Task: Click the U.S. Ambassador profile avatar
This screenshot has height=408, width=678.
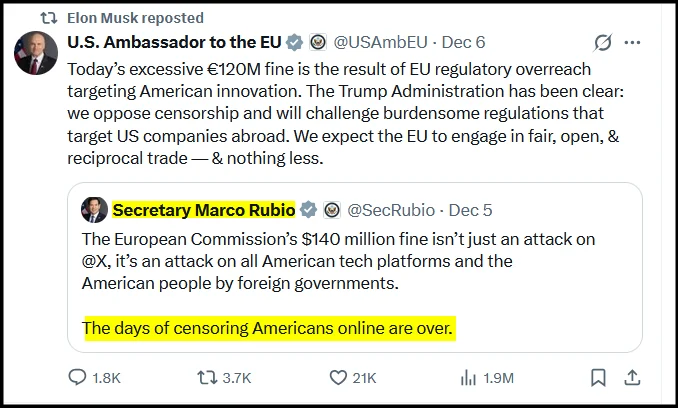Action: coord(35,52)
